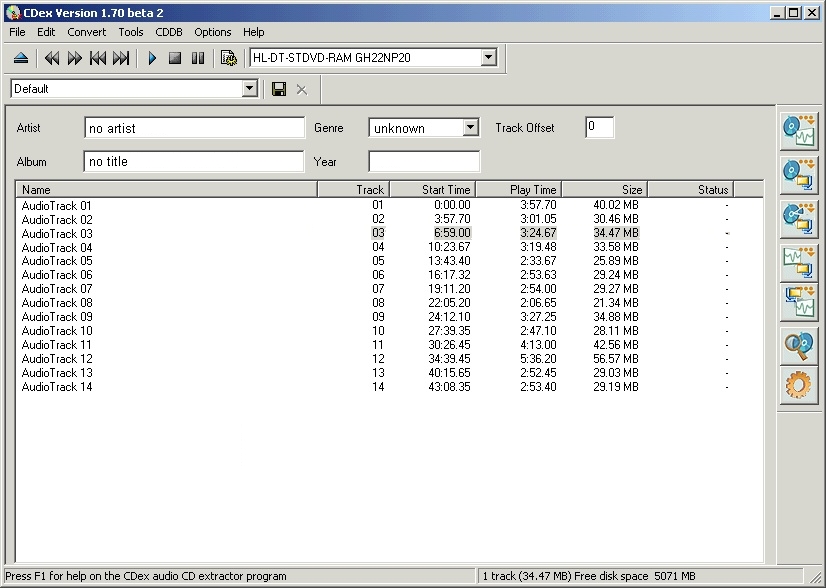The height and width of the screenshot is (588, 826).
Task: Click the 43:08.35 start time cell
Action: tap(449, 387)
